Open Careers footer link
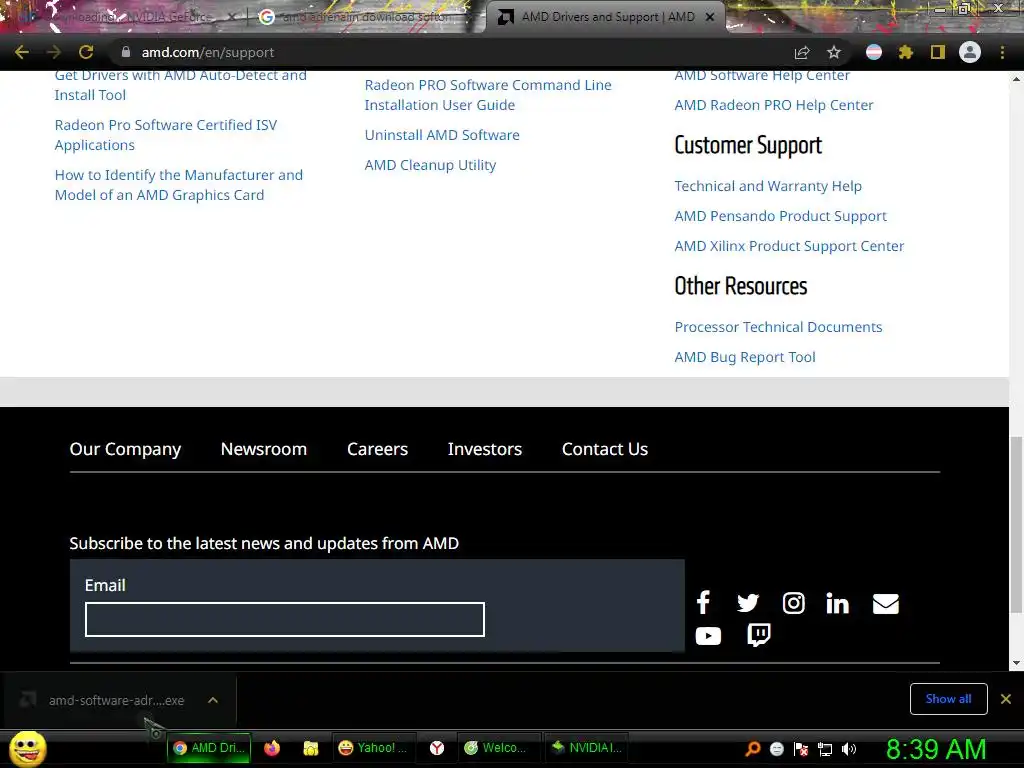 (377, 449)
